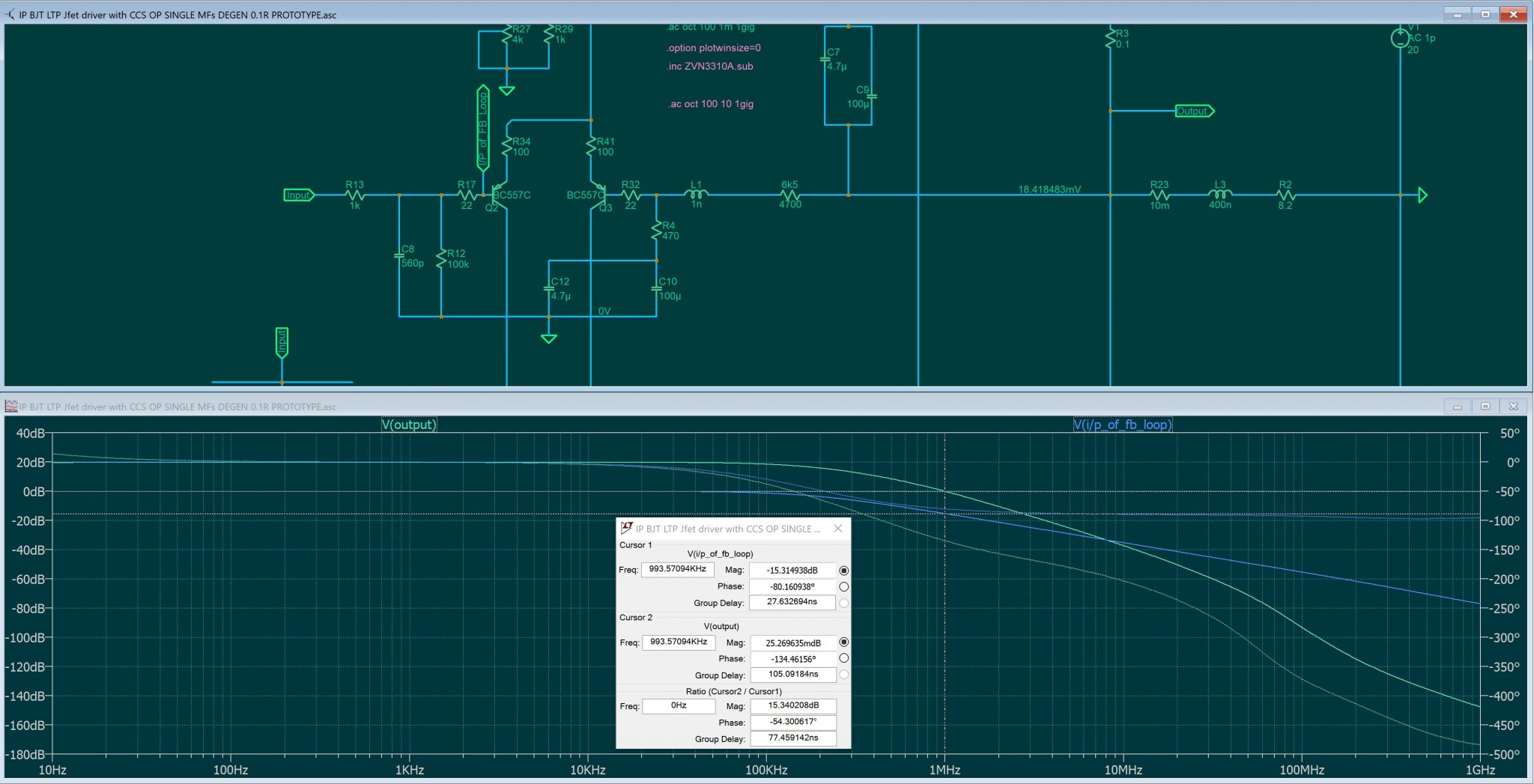This screenshot has height=784, width=1534.
Task: Select the V(i/p_of_fb_loop) trace label
Action: click(1123, 425)
